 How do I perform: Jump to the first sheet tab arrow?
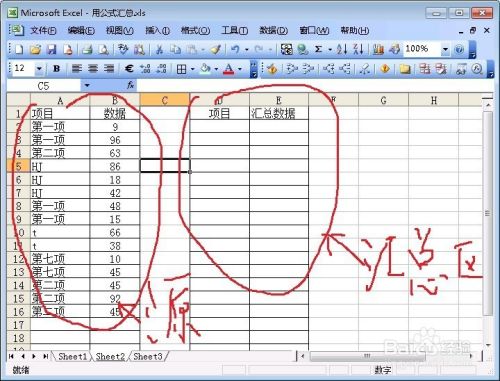[x=11, y=356]
